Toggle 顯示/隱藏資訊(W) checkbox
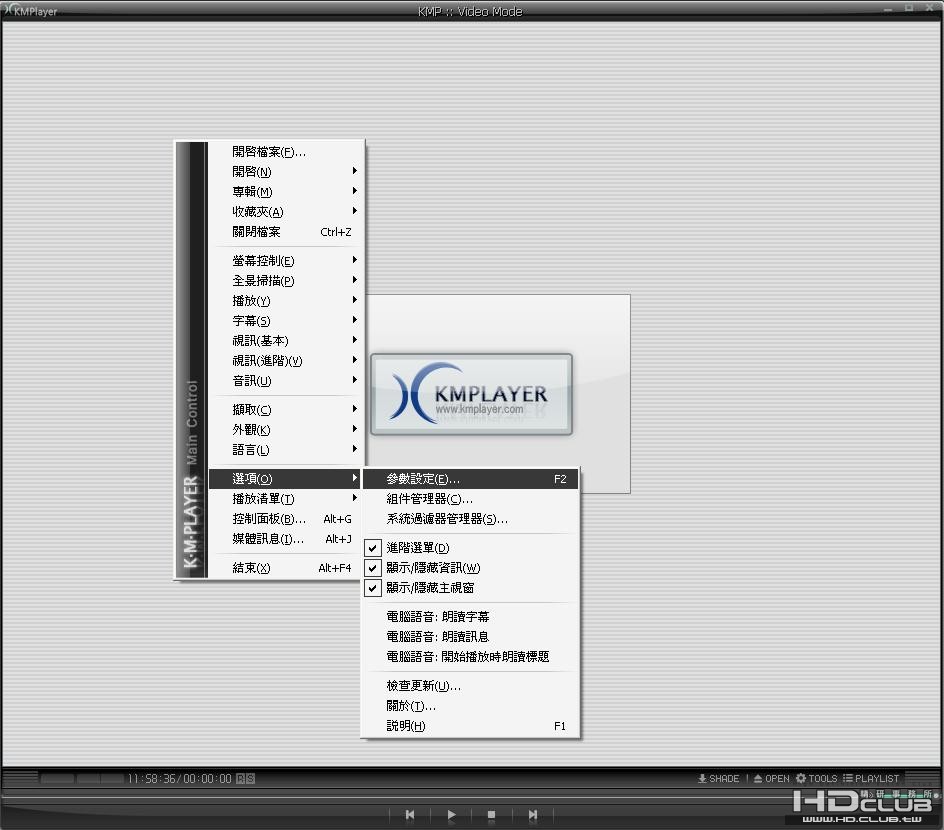The height and width of the screenshot is (830, 944). click(373, 568)
